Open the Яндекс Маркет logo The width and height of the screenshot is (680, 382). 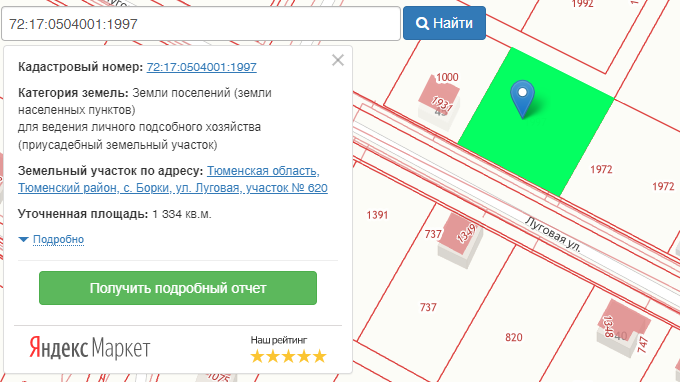click(x=90, y=348)
